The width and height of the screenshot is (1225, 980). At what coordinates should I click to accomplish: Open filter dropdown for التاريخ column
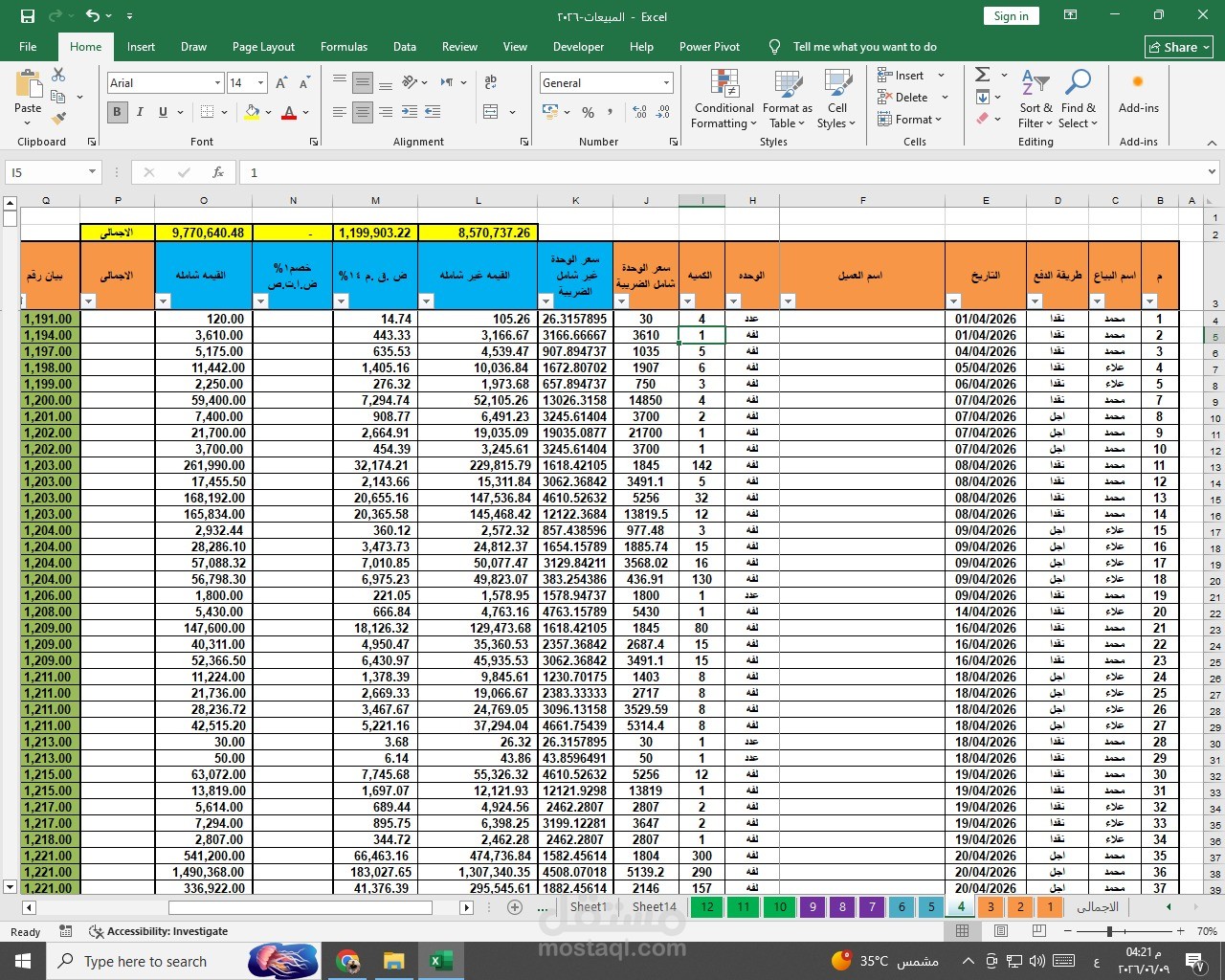click(x=954, y=301)
